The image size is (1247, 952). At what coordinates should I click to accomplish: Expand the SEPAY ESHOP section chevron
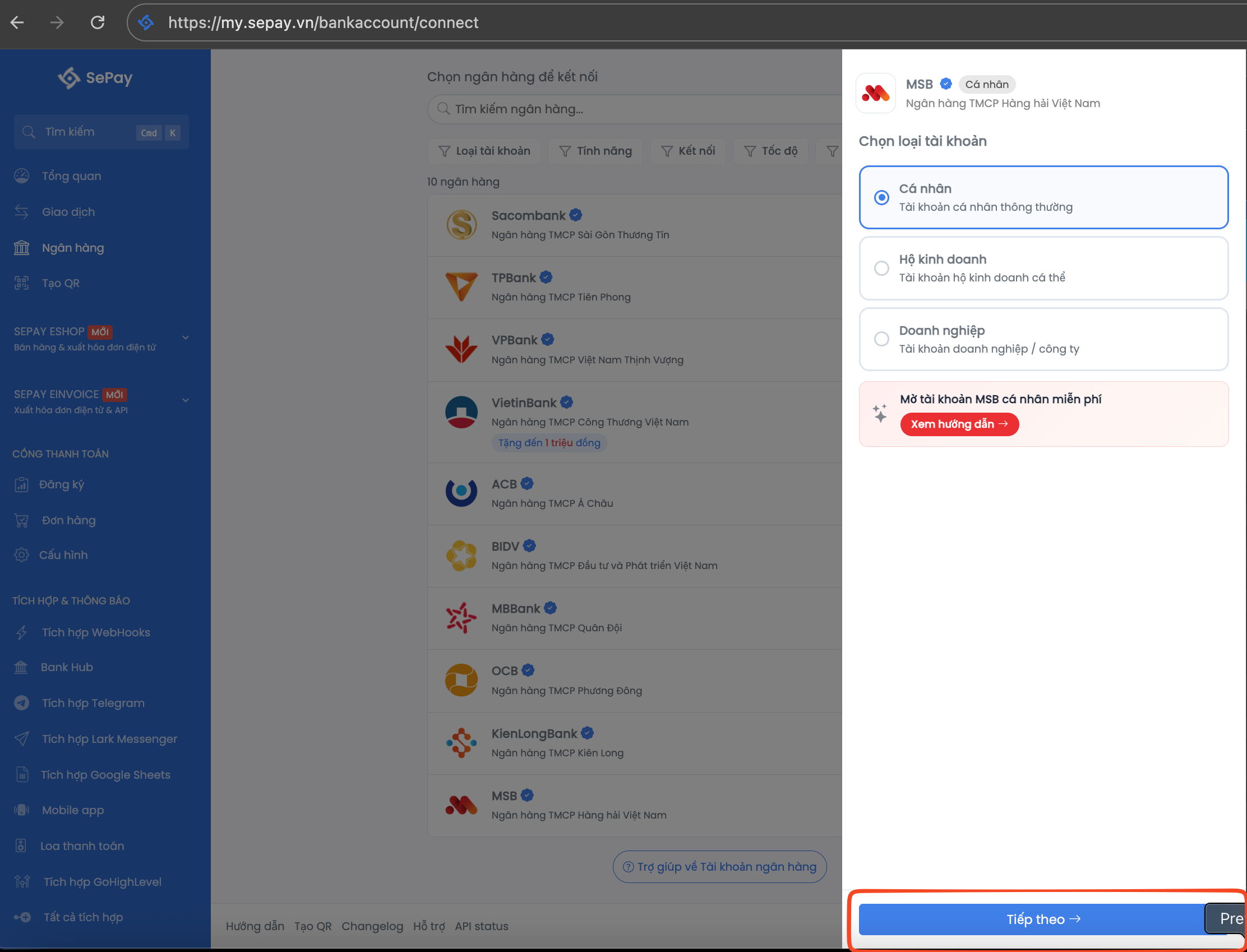click(185, 338)
